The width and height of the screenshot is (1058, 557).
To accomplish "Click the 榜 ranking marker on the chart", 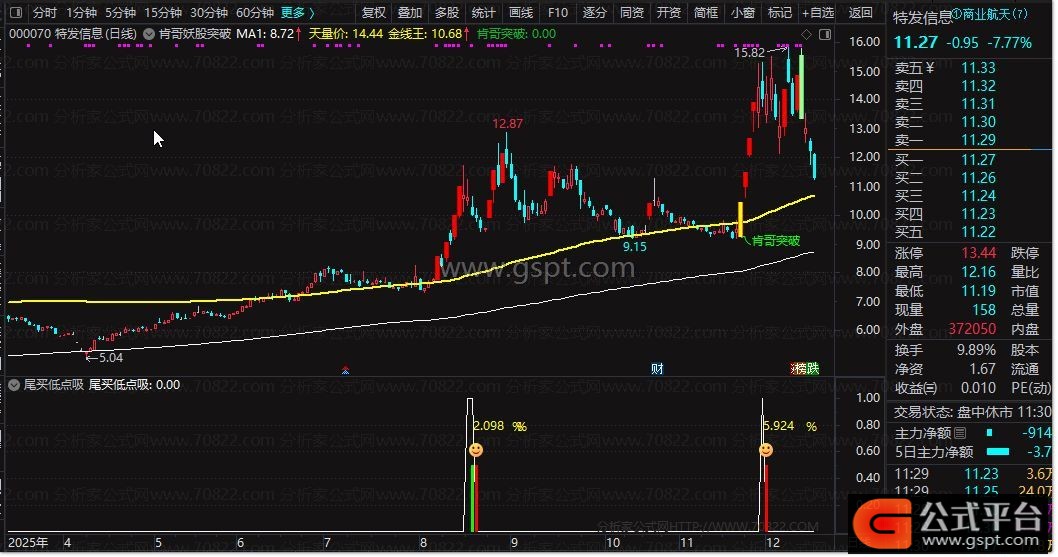I will click(x=799, y=368).
